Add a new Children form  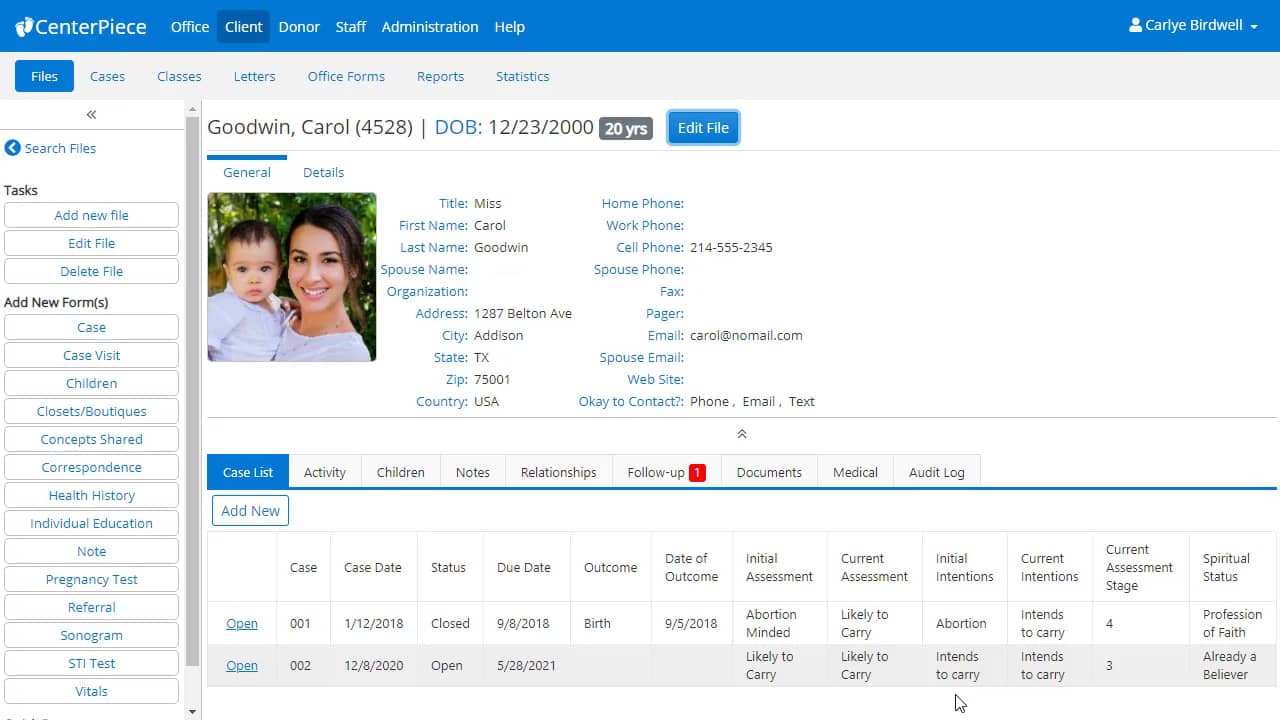click(91, 383)
